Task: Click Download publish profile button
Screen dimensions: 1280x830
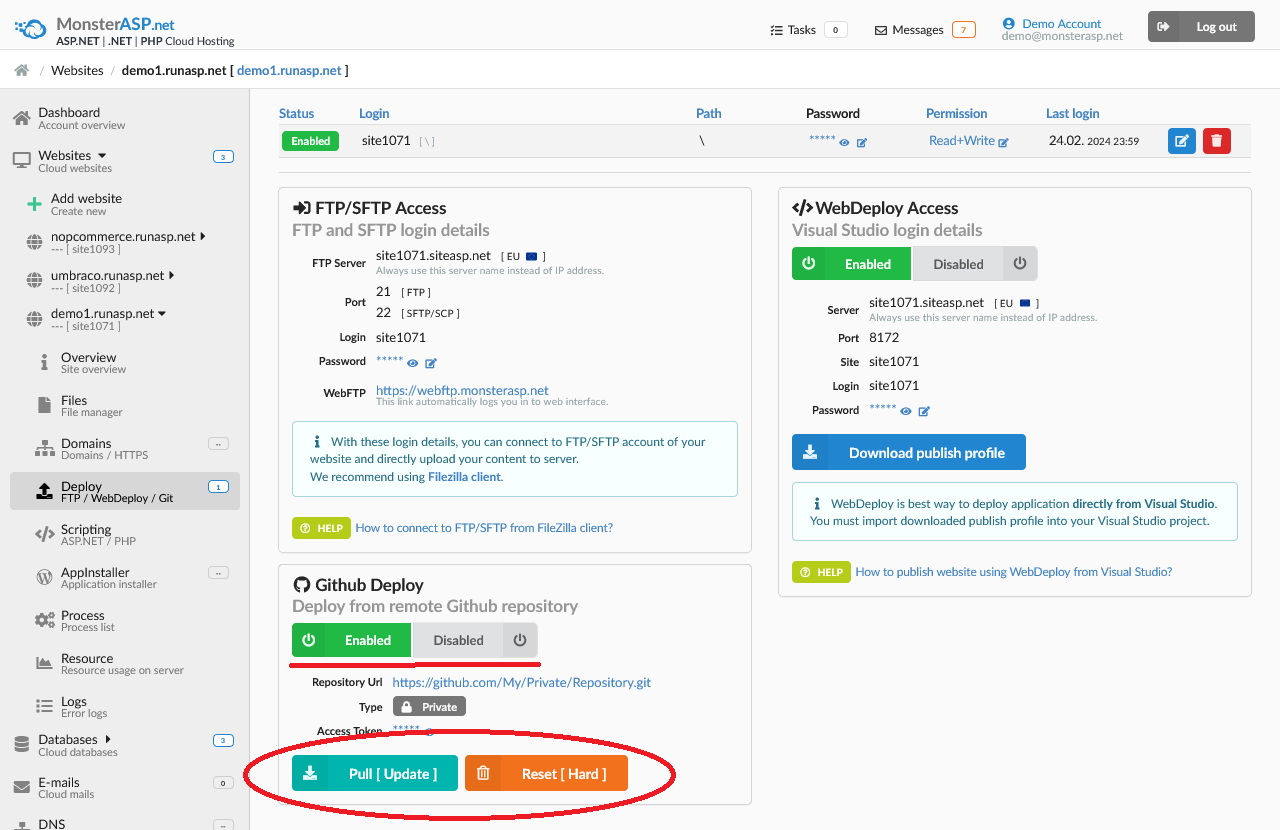Action: [x=909, y=452]
